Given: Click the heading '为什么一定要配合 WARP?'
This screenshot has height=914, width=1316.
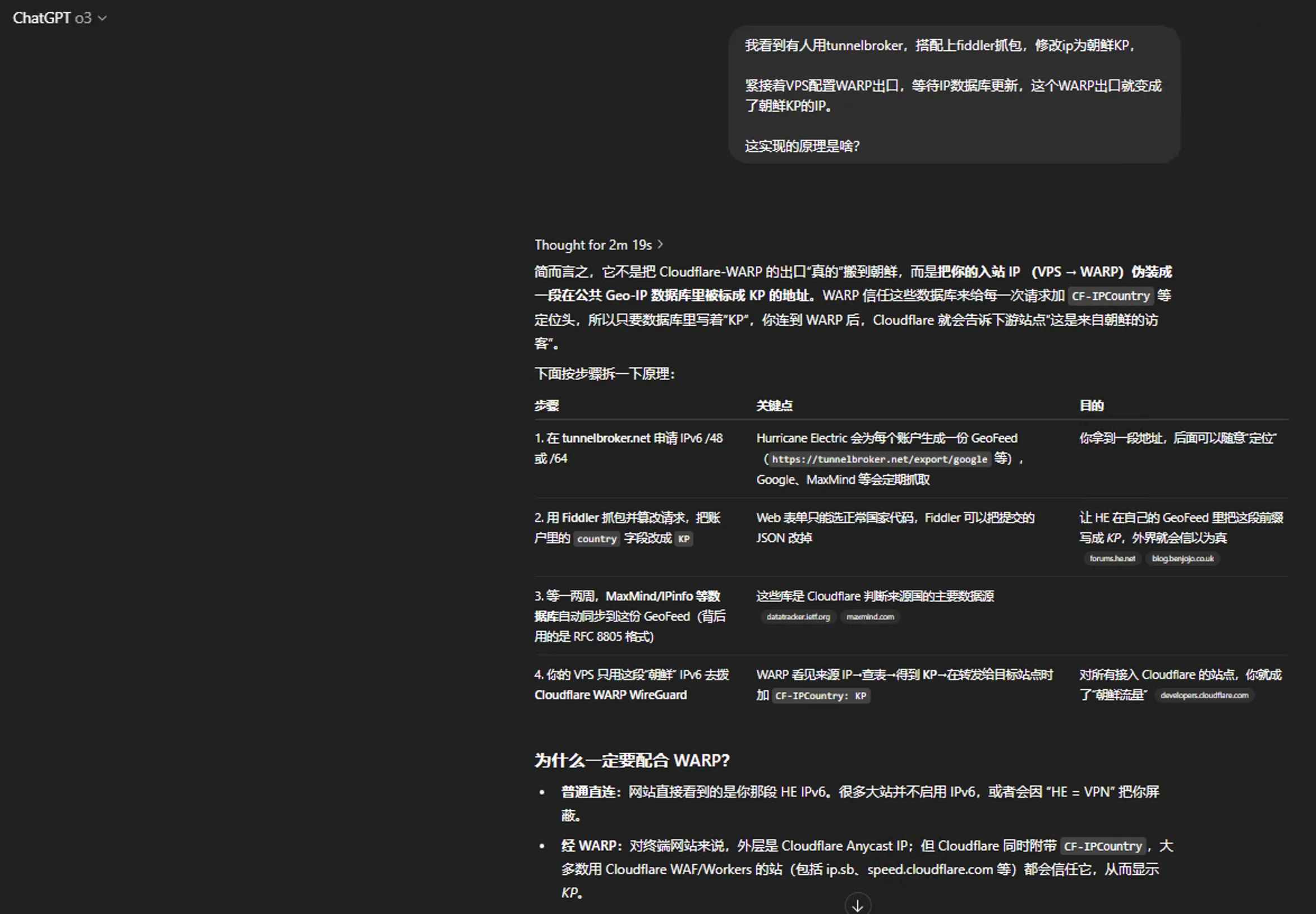Looking at the screenshot, I should (632, 760).
